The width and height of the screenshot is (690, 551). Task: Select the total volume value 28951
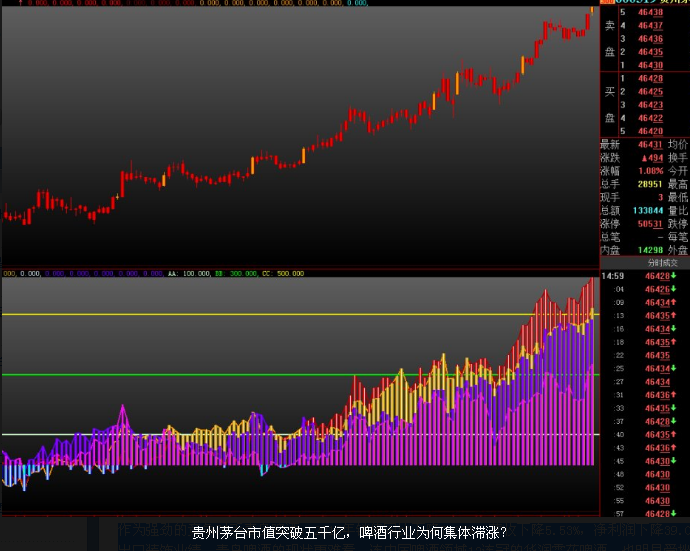[650, 184]
